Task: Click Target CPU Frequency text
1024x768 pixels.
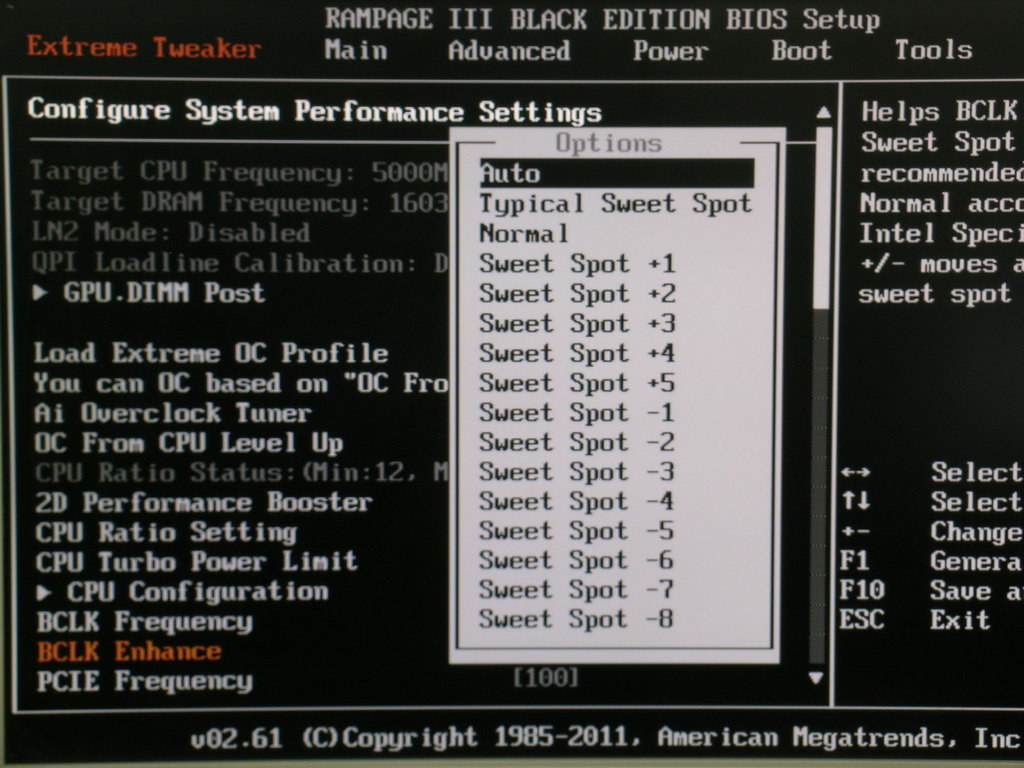Action: (240, 172)
